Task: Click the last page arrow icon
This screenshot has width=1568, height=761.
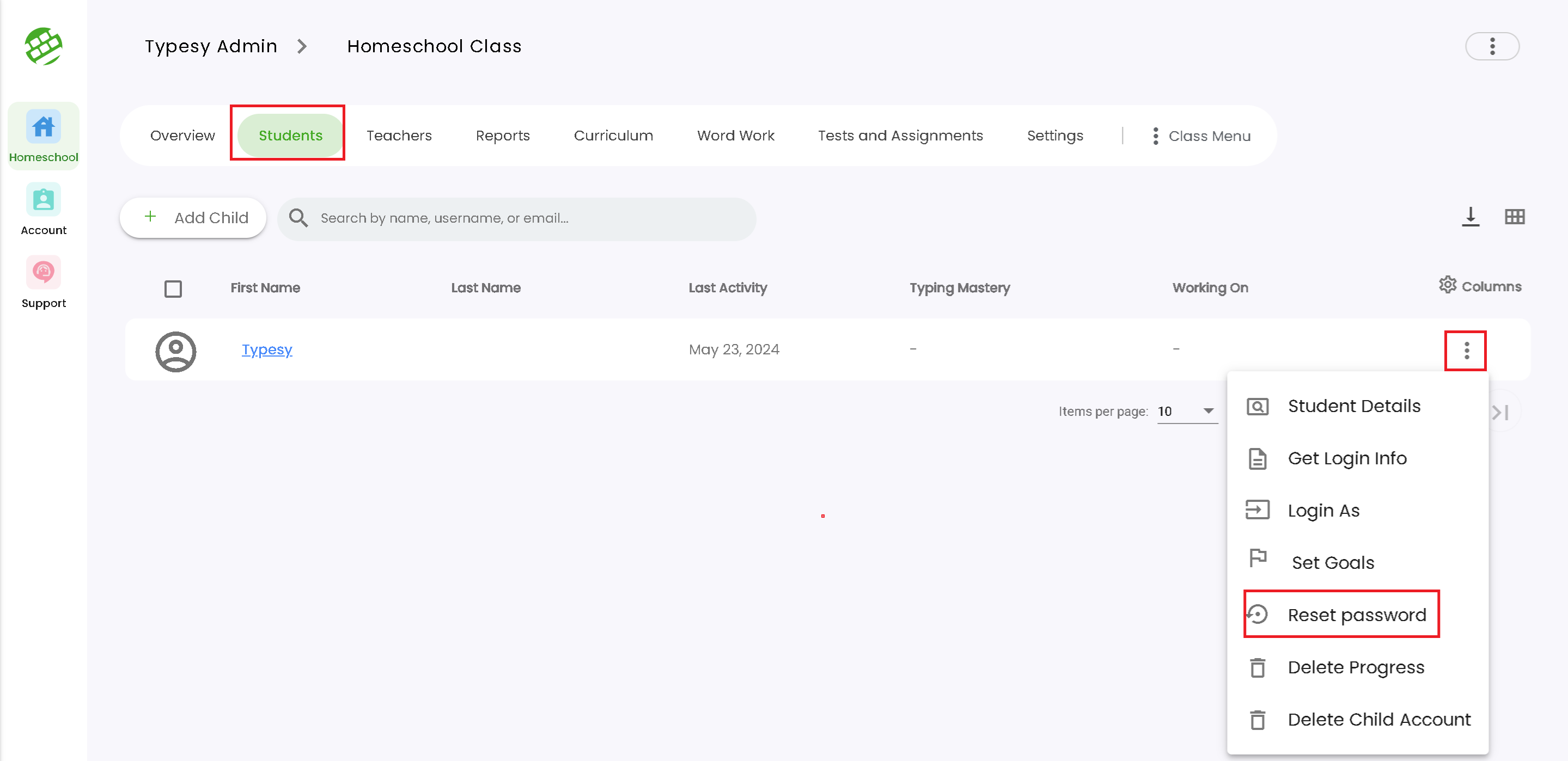Action: pyautogui.click(x=1500, y=413)
